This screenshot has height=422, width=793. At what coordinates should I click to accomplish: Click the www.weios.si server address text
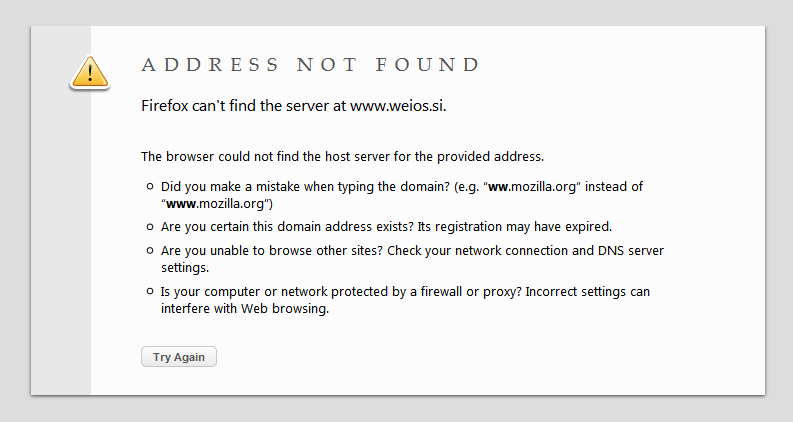coord(397,106)
